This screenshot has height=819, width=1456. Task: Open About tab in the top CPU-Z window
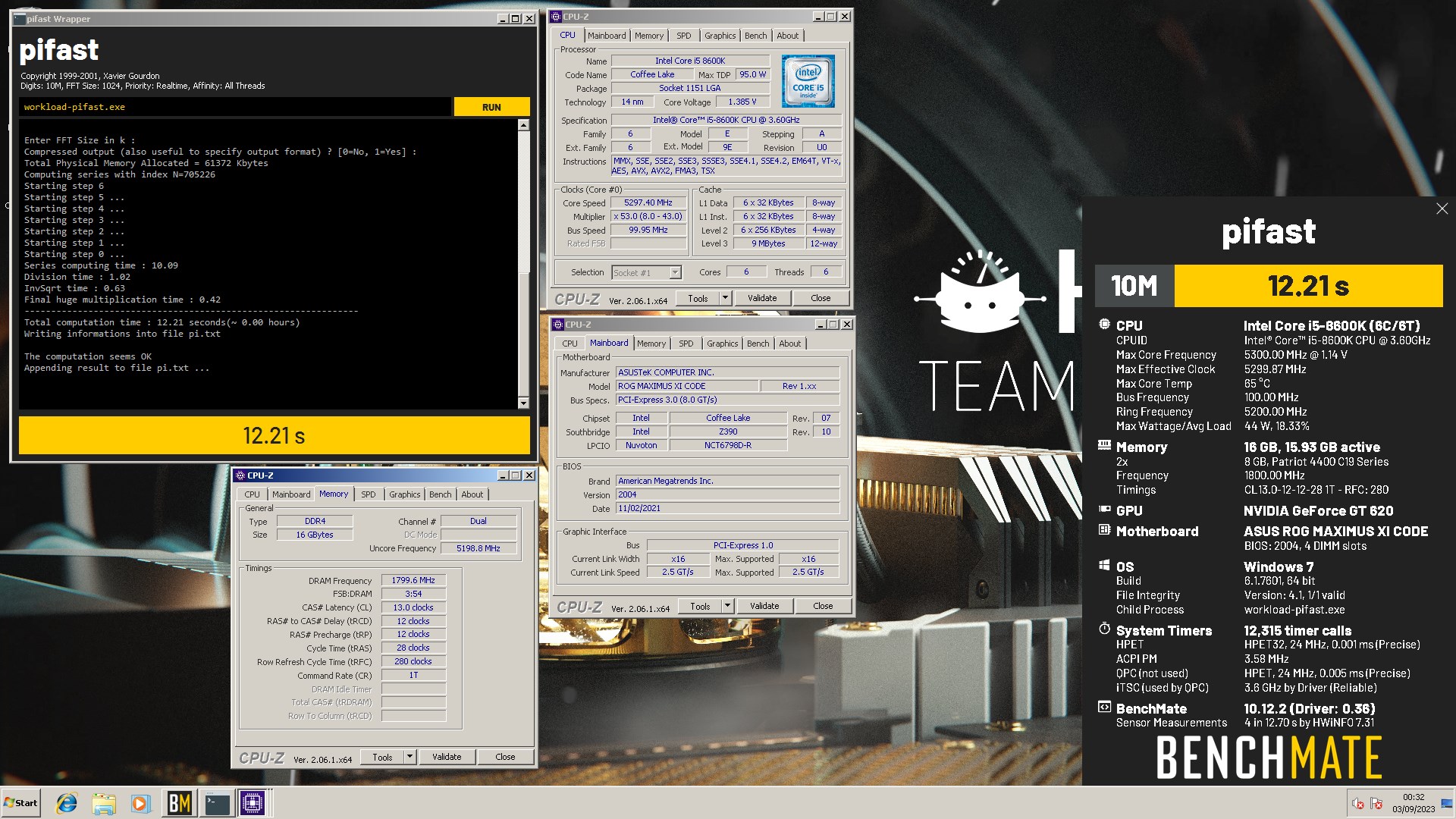(x=787, y=36)
